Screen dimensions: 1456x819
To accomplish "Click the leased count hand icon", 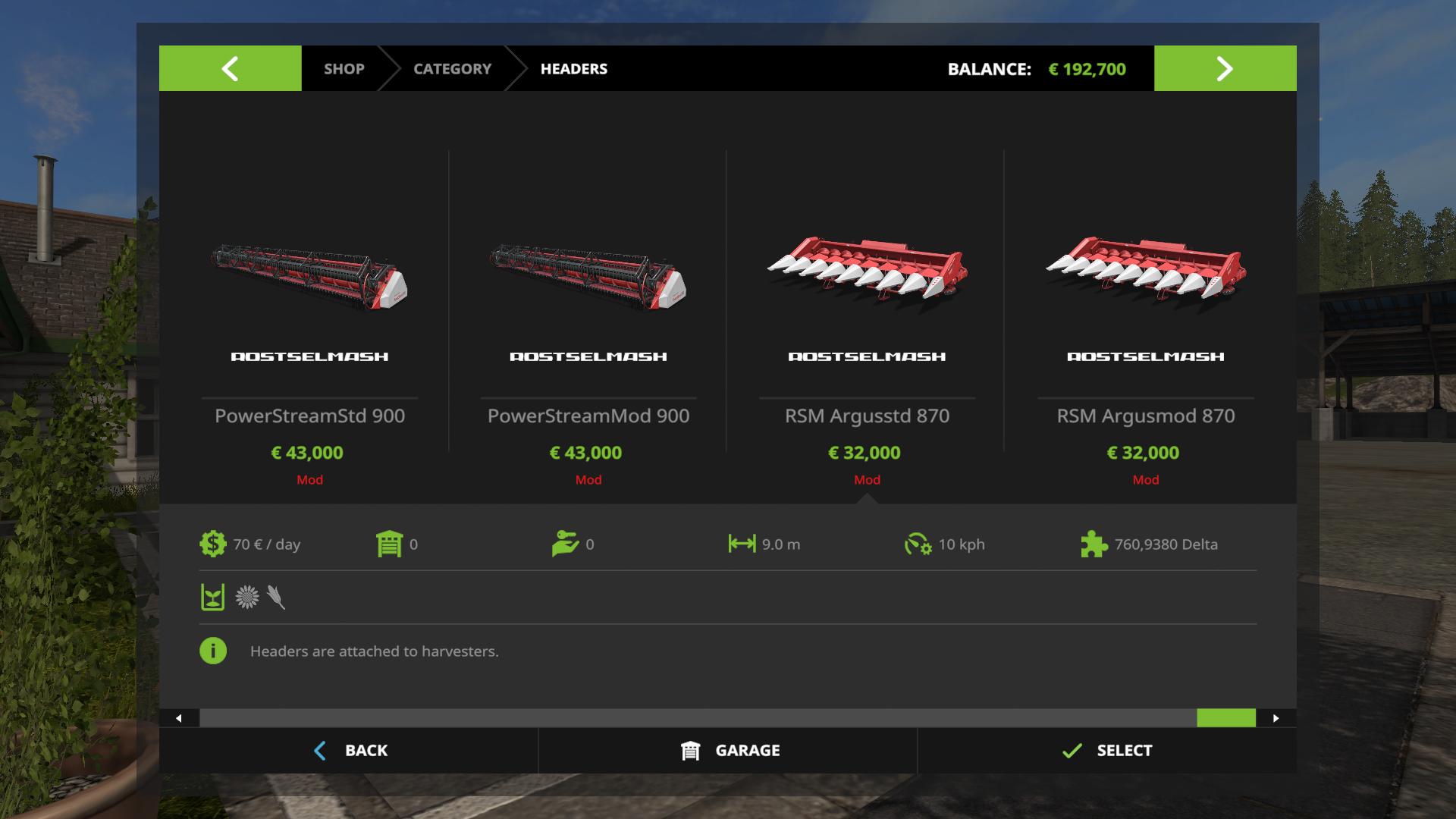I will click(565, 544).
